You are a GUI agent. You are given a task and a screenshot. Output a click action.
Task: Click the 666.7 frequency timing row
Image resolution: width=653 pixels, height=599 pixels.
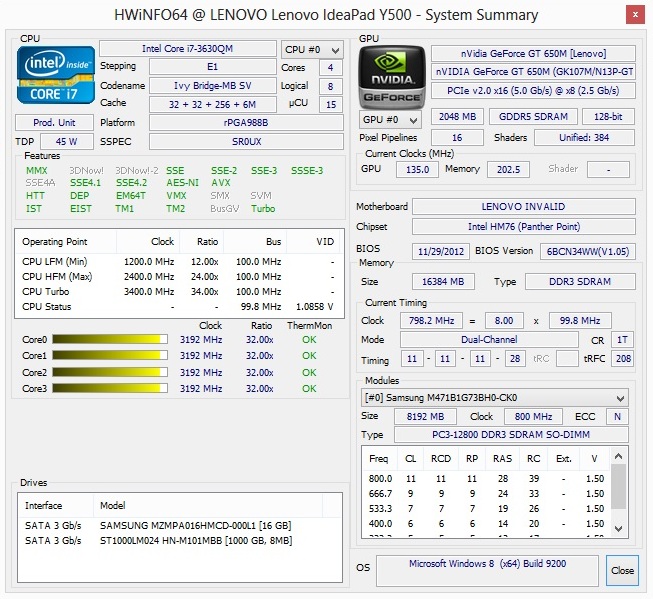(486, 494)
